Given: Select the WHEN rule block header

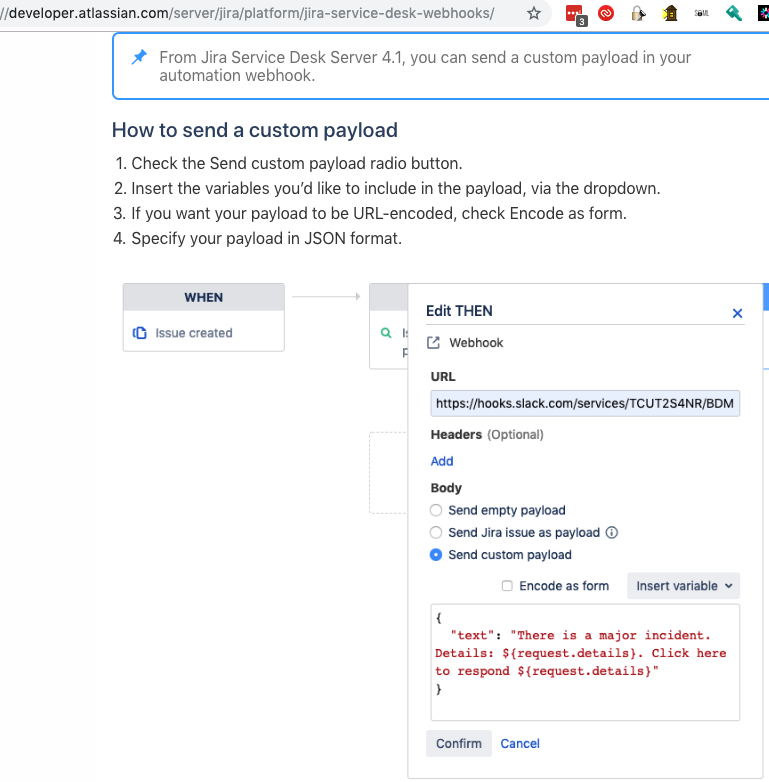Looking at the screenshot, I should [203, 297].
